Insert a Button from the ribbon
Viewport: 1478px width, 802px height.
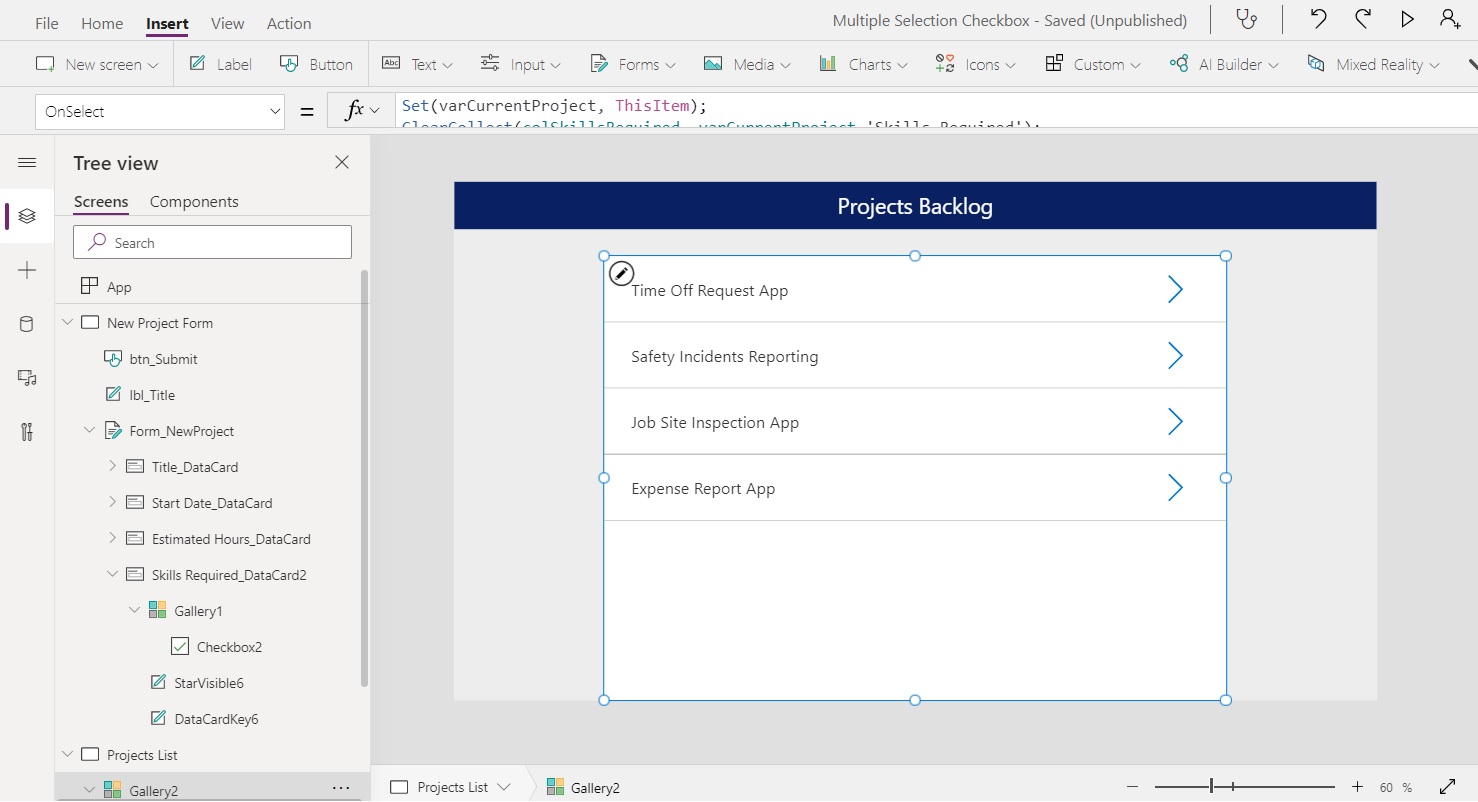pos(316,63)
